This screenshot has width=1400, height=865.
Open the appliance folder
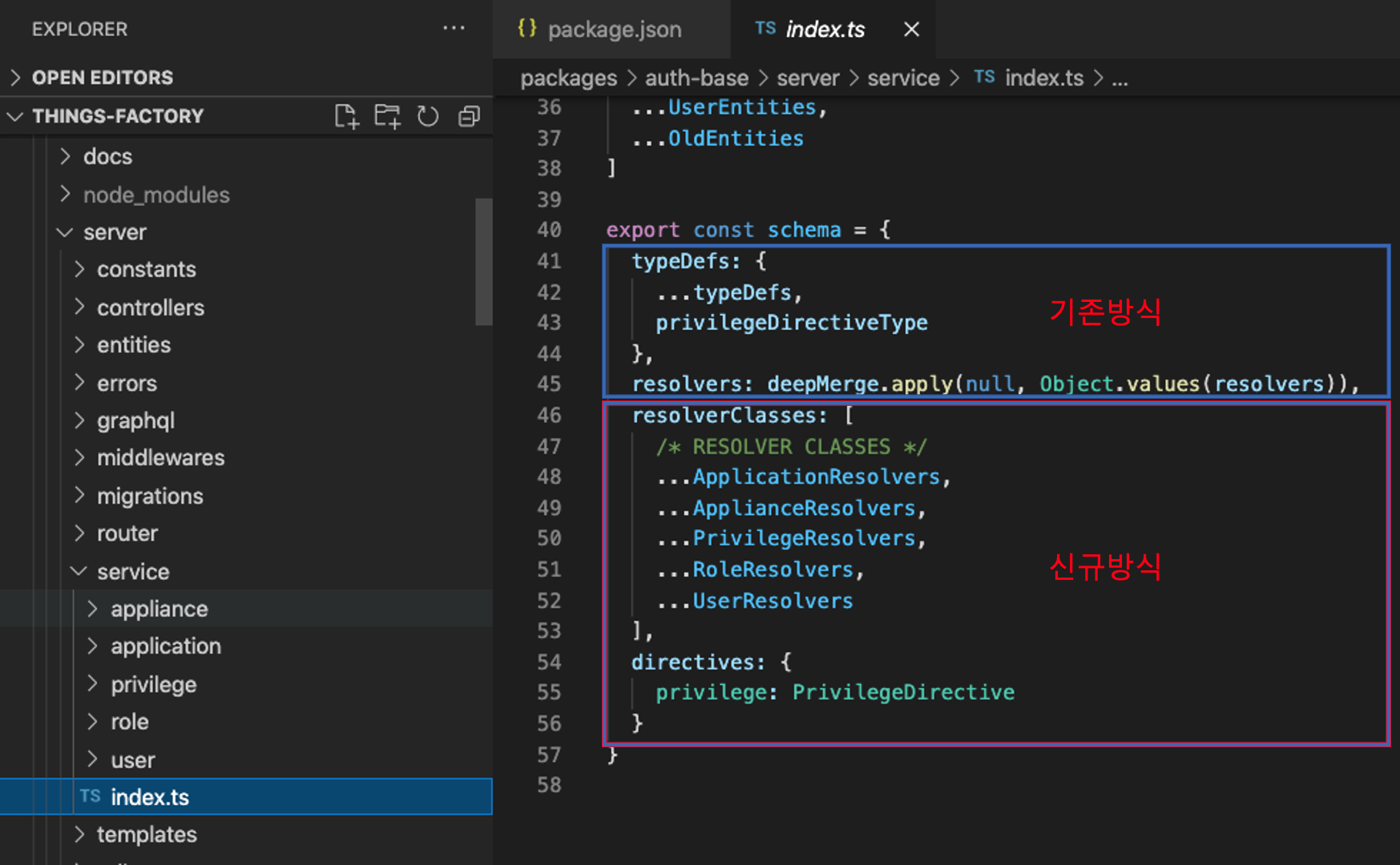pos(246,609)
